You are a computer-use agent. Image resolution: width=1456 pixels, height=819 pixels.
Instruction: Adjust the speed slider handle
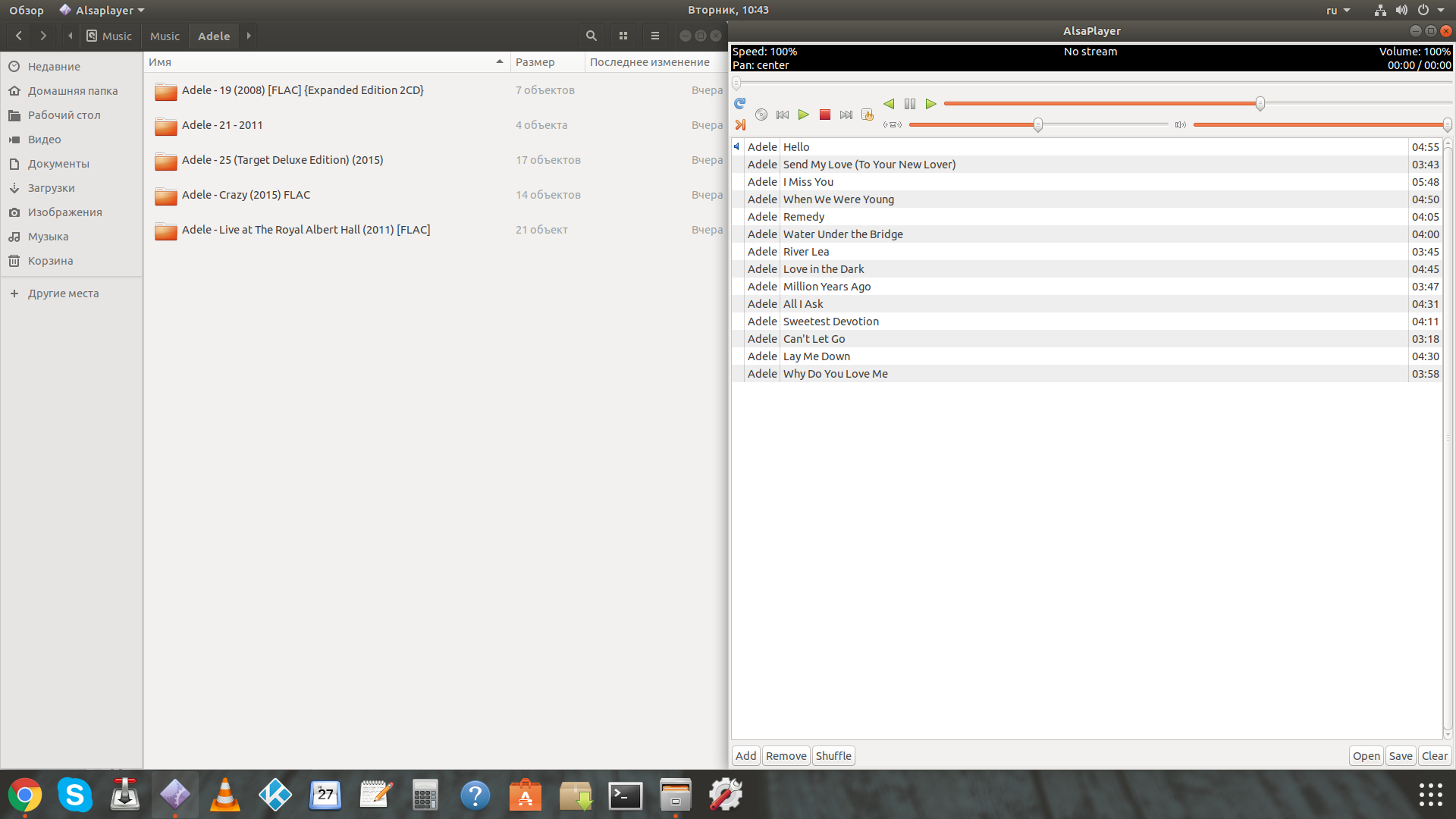pyautogui.click(x=1260, y=104)
